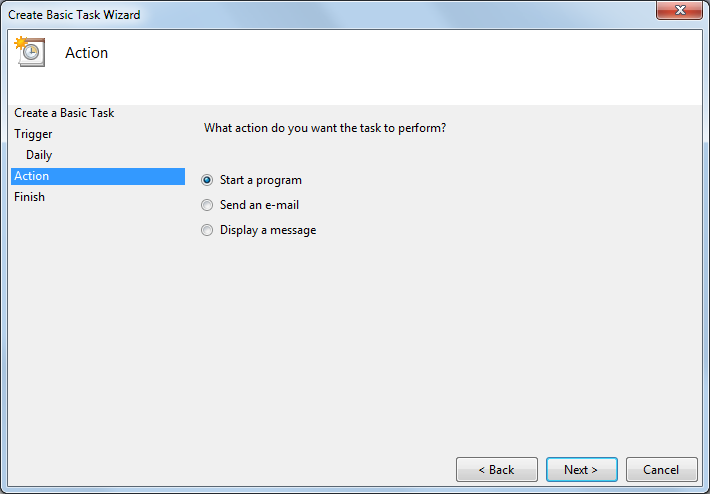Screen dimensions: 710x494
Task: Click the Display a message label text
Action: (268, 230)
